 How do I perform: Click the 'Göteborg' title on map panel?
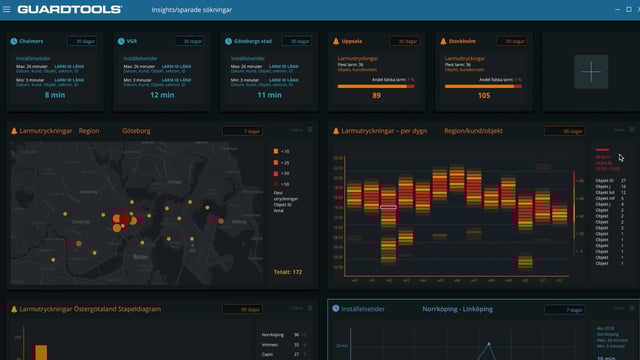136,131
